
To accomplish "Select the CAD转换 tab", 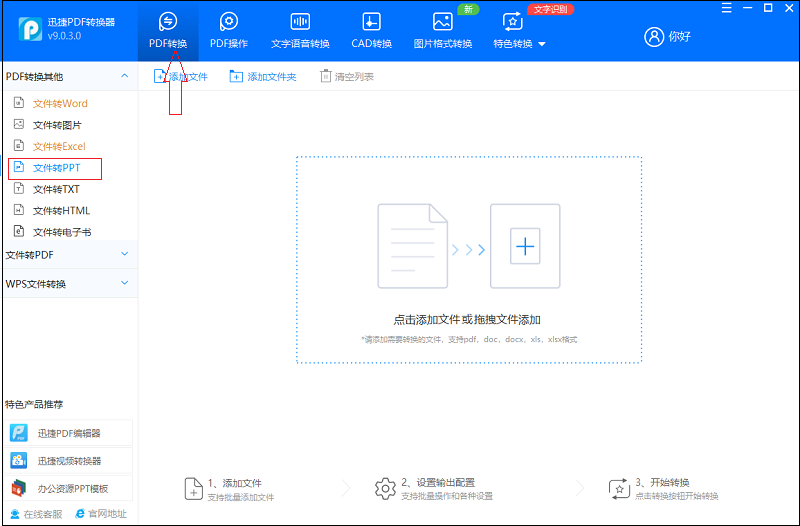I will [371, 31].
